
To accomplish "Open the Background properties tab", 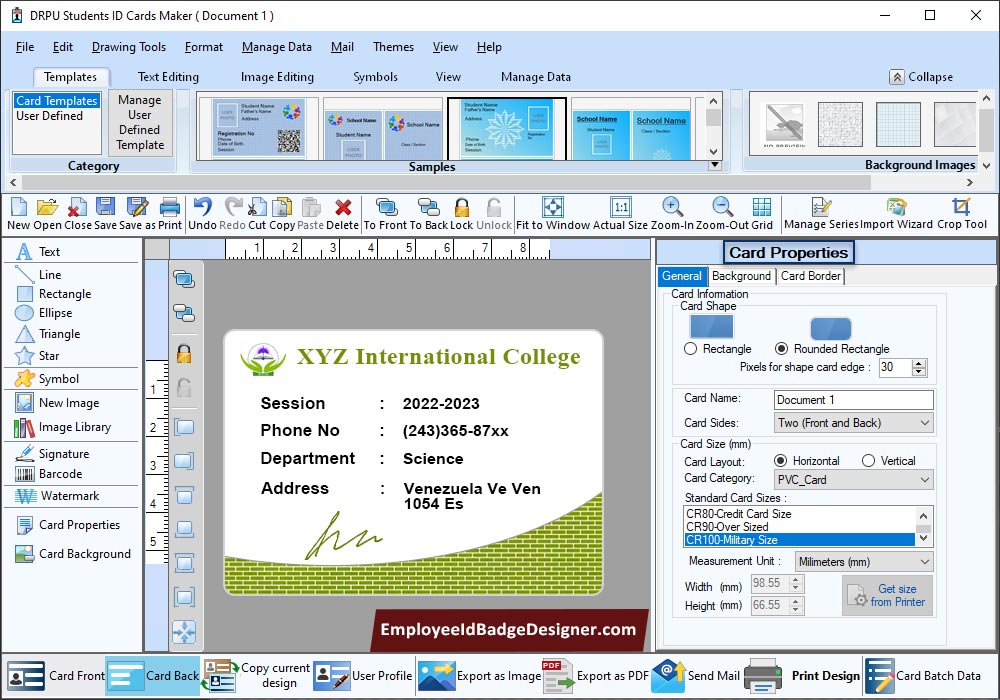I will [x=741, y=276].
